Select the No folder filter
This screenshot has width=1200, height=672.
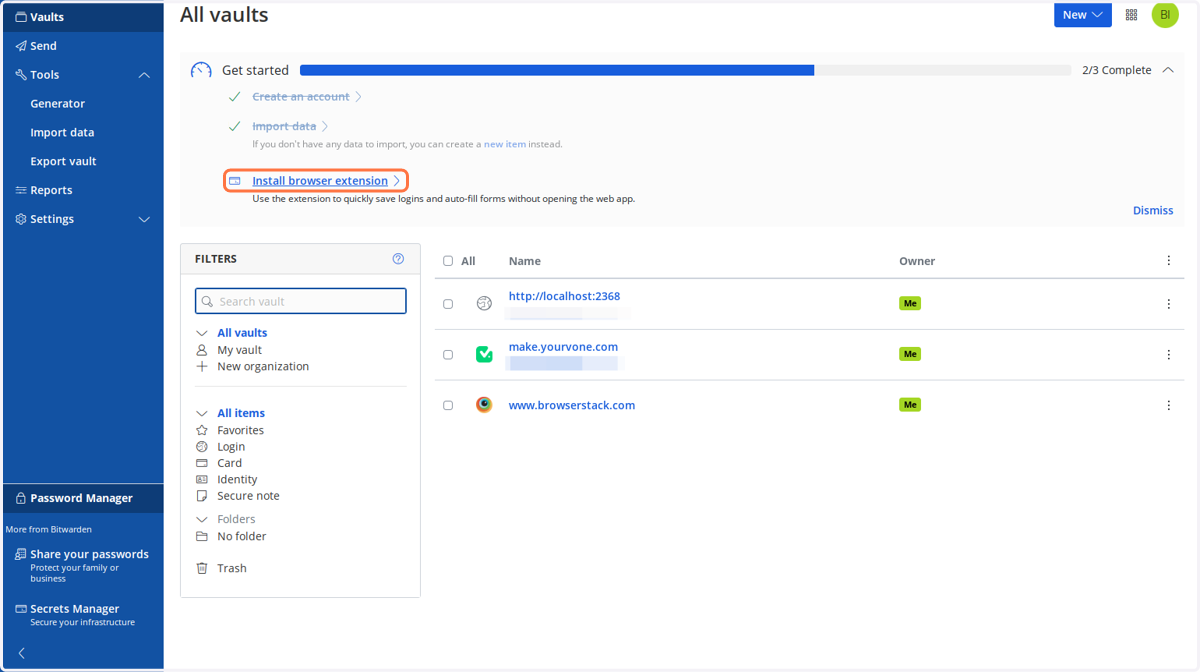click(242, 536)
